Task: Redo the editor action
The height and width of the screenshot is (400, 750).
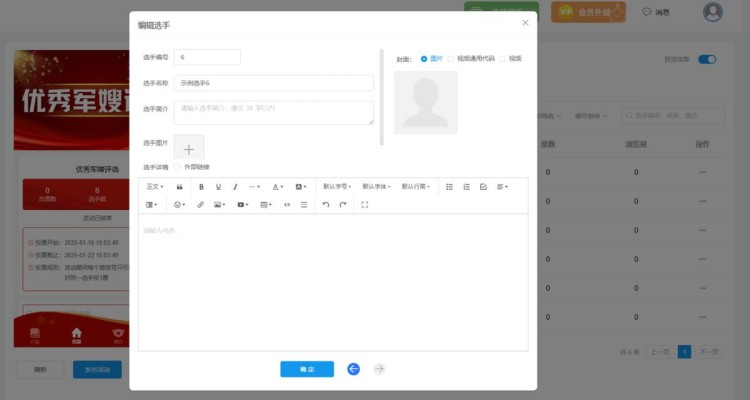Action: tap(342, 204)
